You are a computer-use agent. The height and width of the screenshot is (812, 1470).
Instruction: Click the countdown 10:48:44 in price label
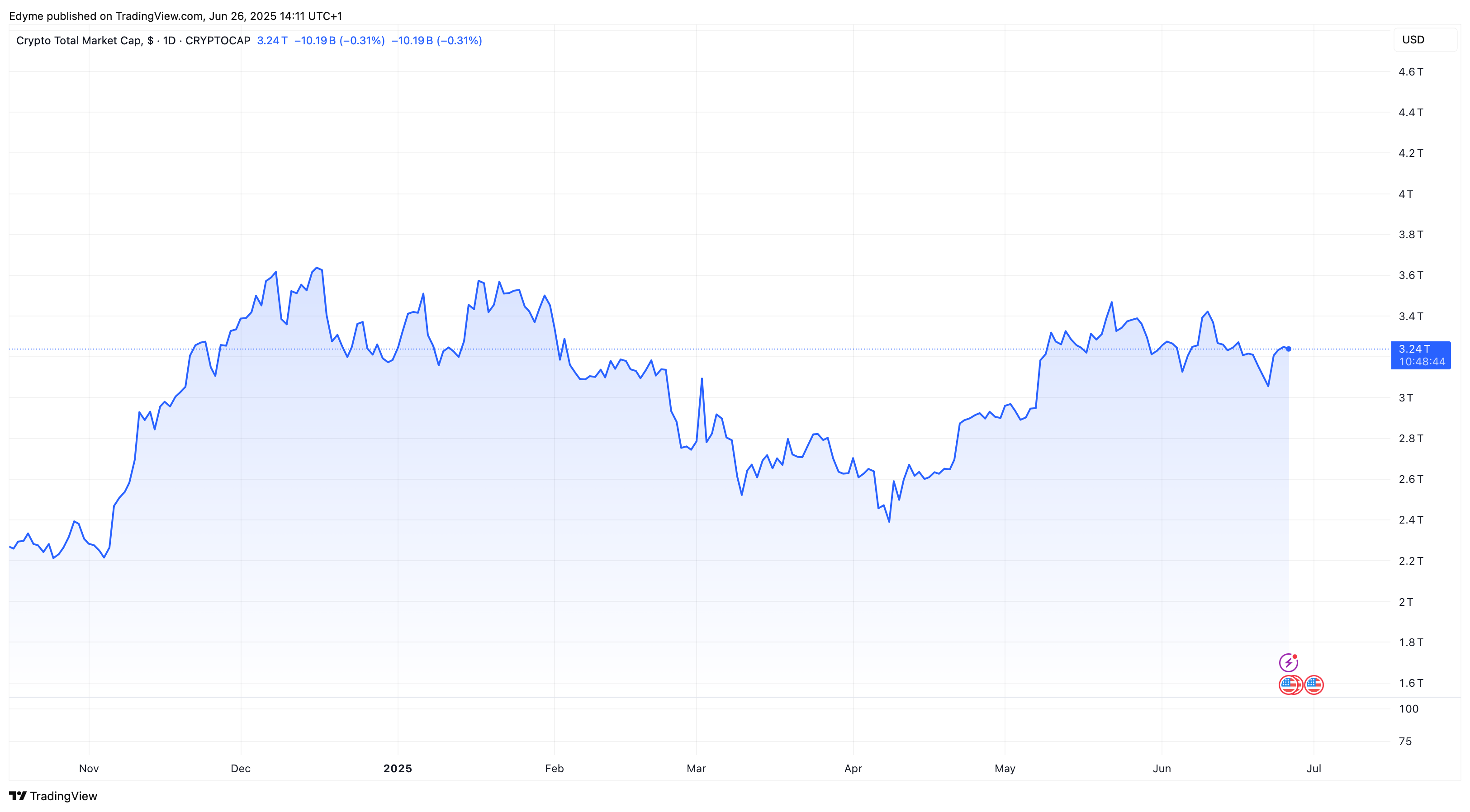pyautogui.click(x=1422, y=362)
